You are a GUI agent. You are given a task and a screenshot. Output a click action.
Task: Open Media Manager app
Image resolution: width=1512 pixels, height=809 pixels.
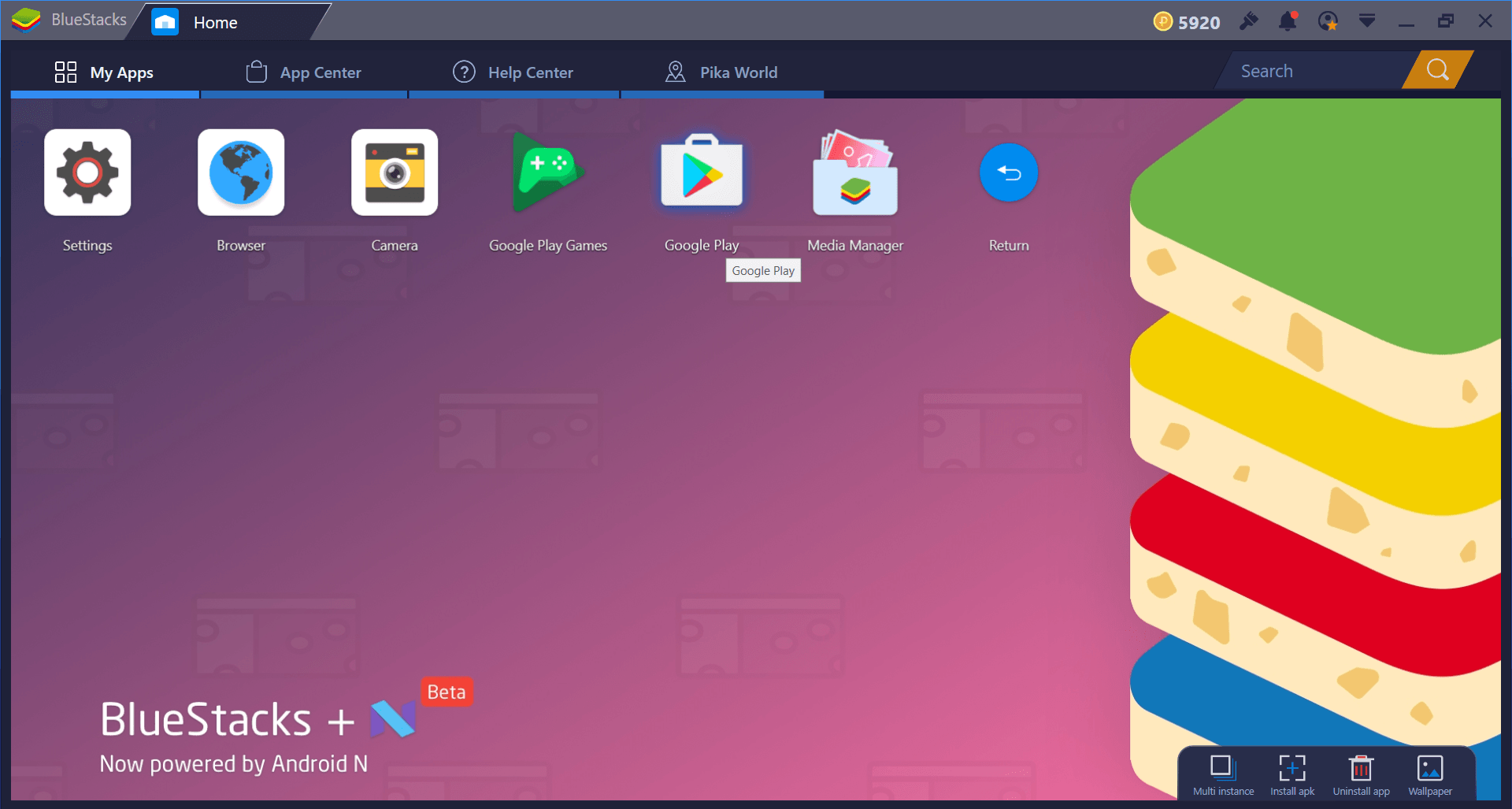pos(855,173)
